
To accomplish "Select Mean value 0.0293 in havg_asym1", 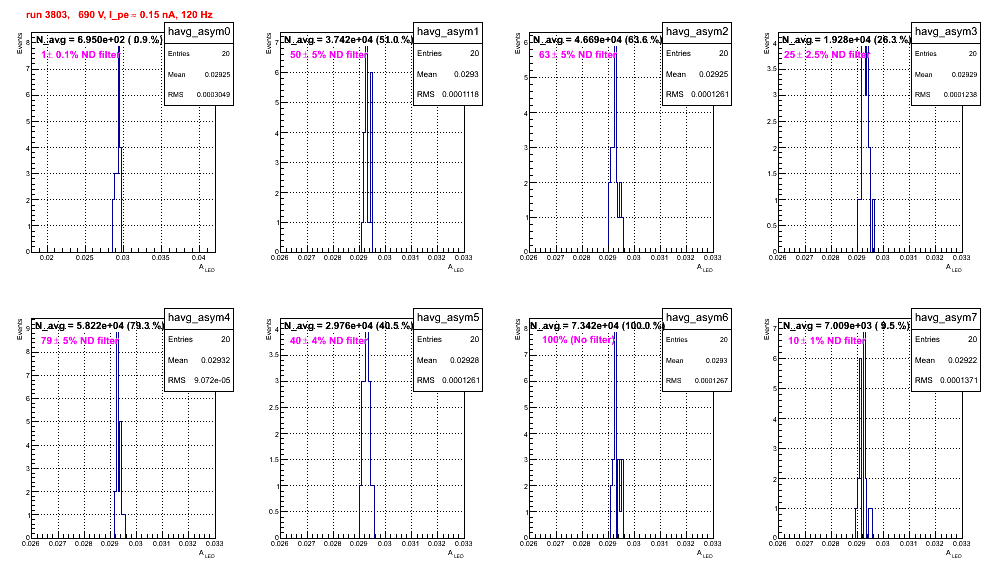I will pos(466,74).
